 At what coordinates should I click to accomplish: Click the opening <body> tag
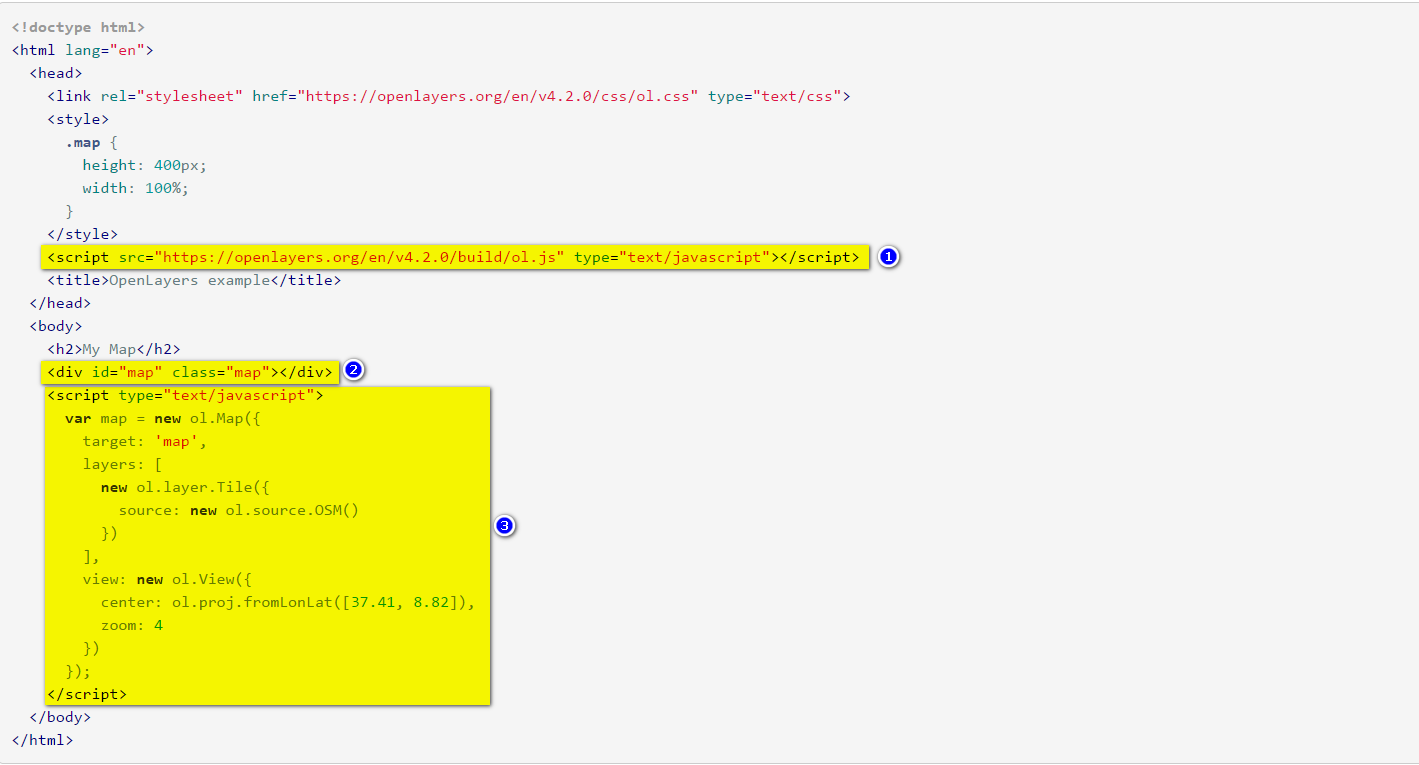tap(56, 326)
